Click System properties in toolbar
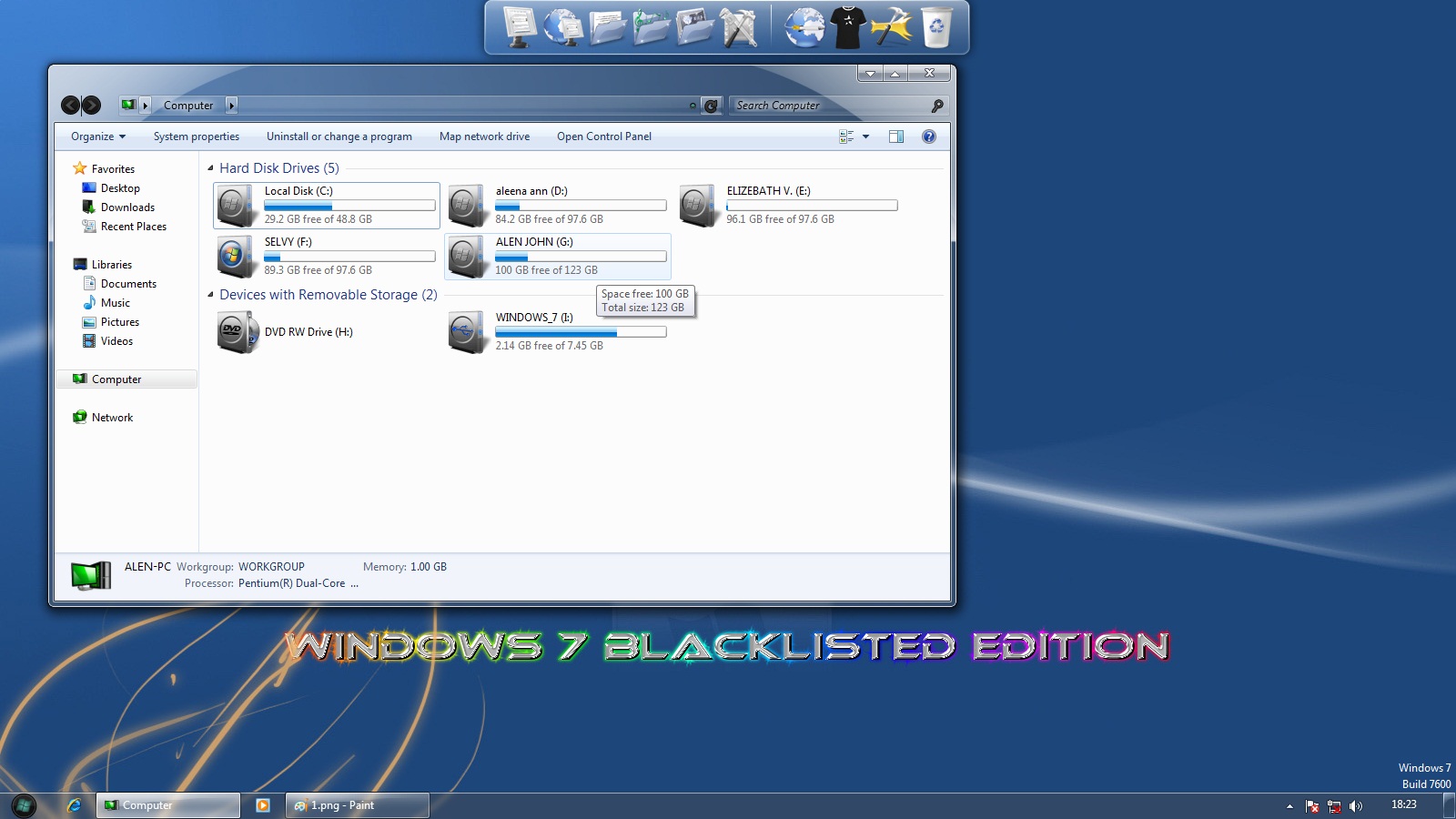The image size is (1456, 819). [197, 136]
